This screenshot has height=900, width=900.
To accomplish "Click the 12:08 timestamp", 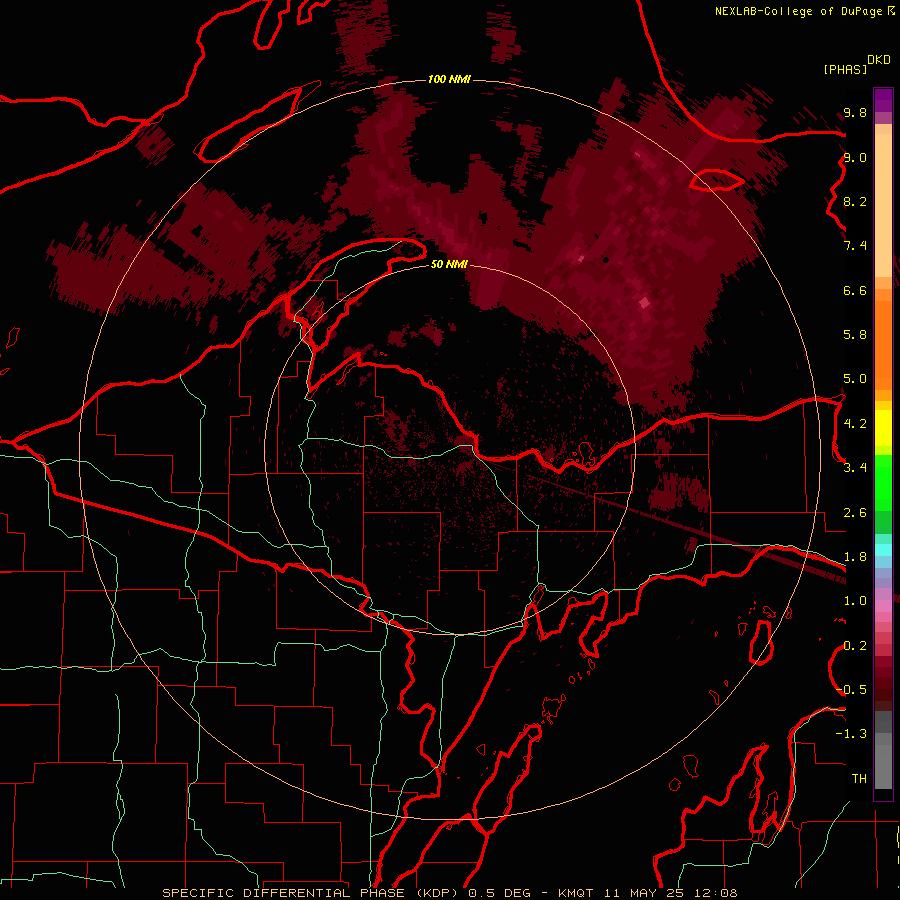I will tap(715, 893).
